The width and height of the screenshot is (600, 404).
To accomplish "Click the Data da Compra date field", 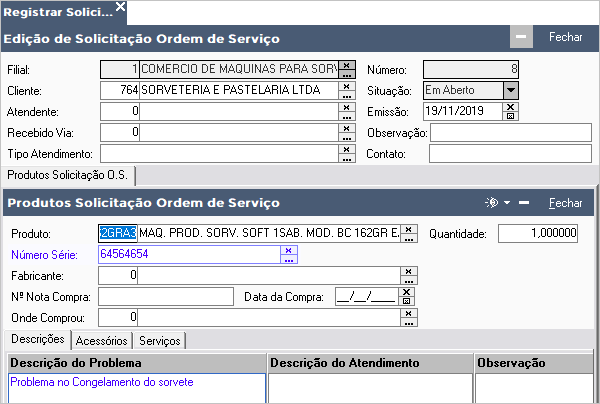I will (x=367, y=296).
